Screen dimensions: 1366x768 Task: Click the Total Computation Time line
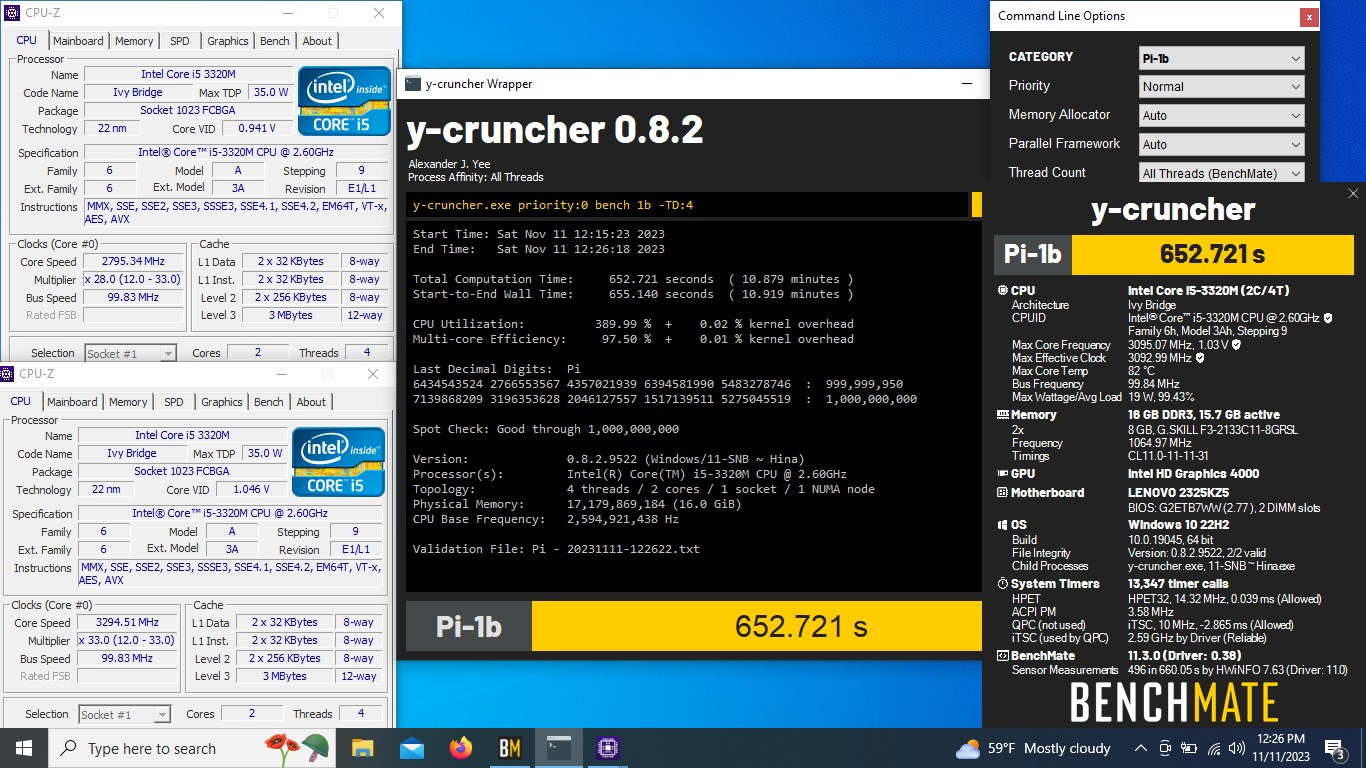(x=633, y=279)
